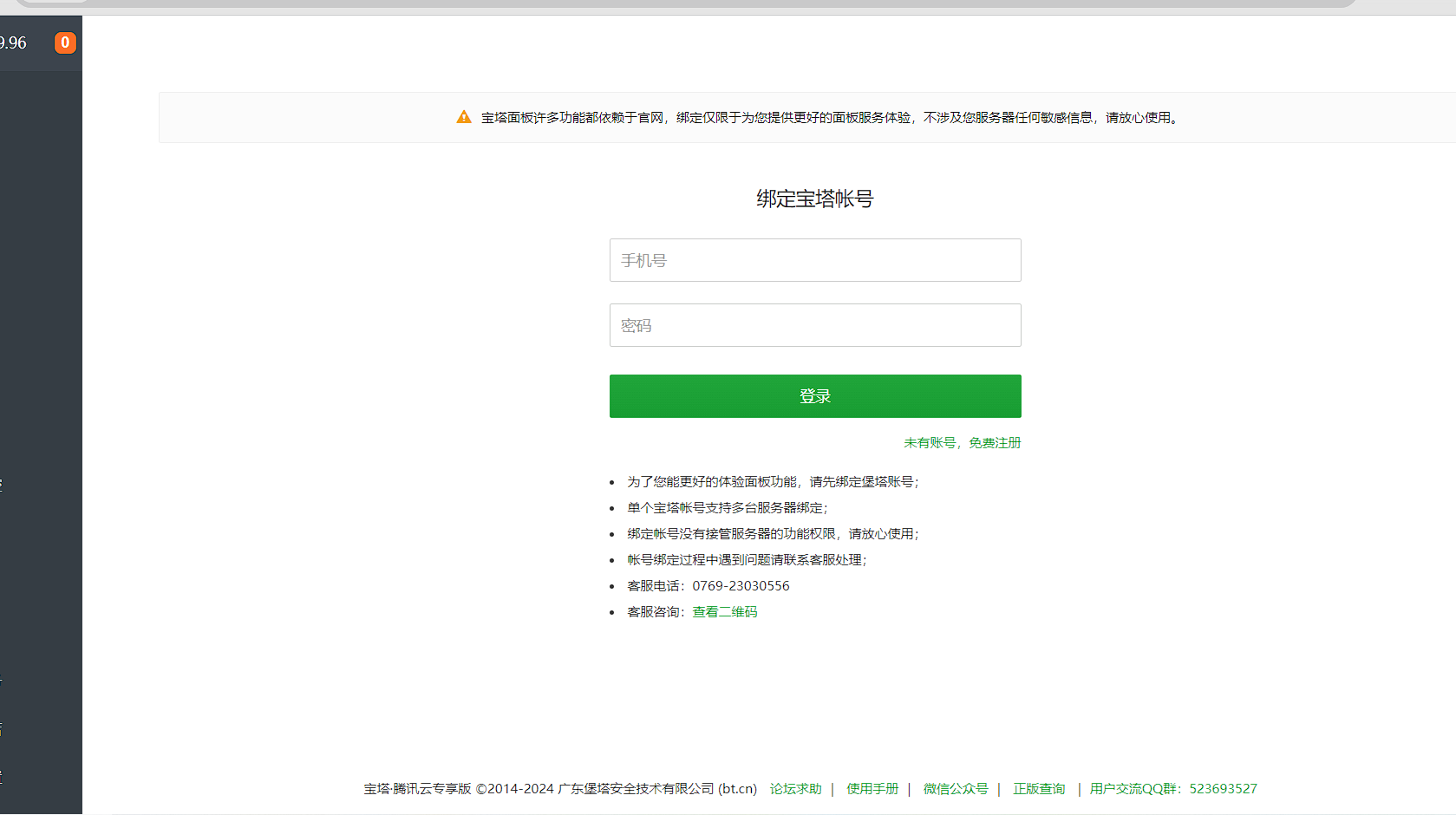This screenshot has width=1456, height=815.
Task: Click the server IP ending in 9.96
Action: (x=14, y=42)
